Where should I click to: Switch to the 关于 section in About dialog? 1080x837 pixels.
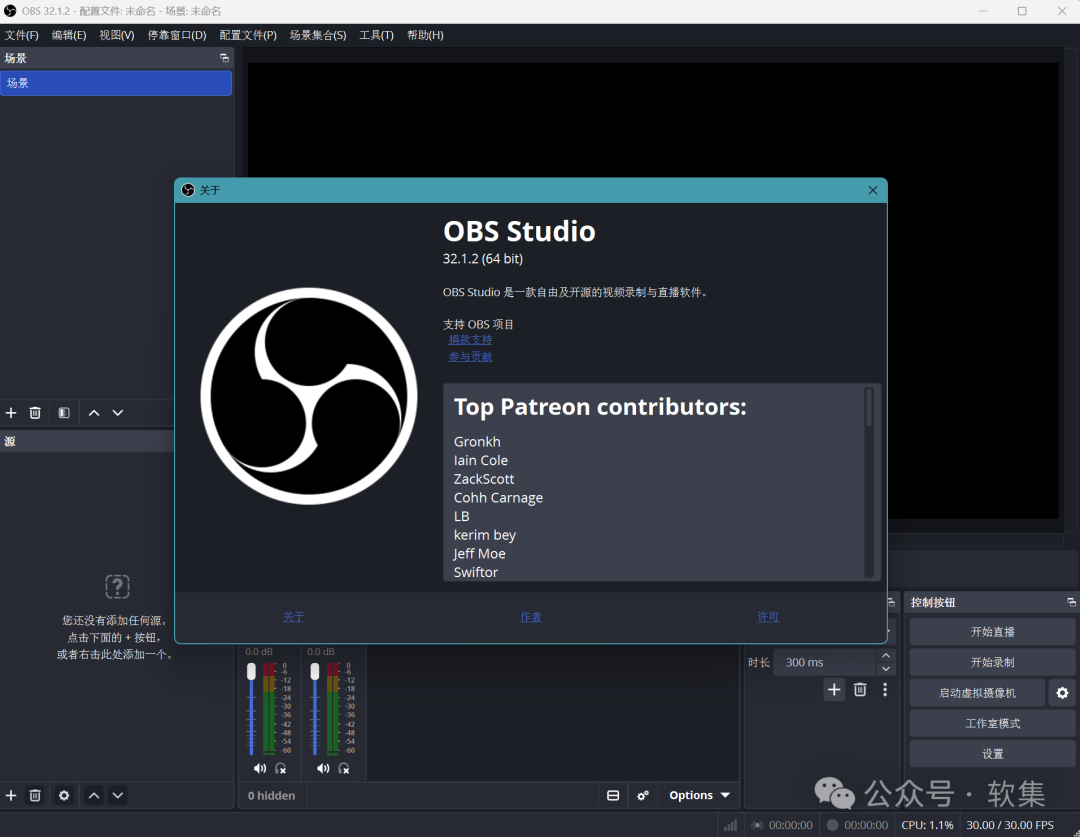point(293,617)
